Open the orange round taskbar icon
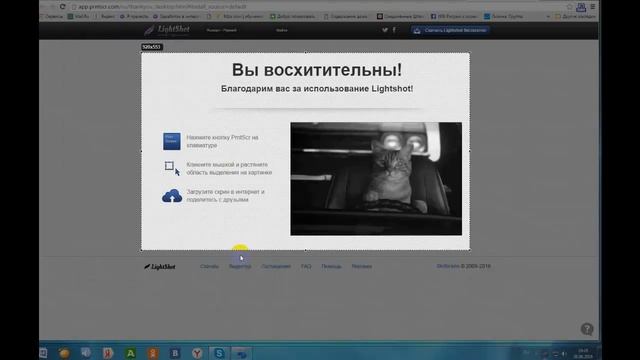Screen dimensions: 640x360 64,353
